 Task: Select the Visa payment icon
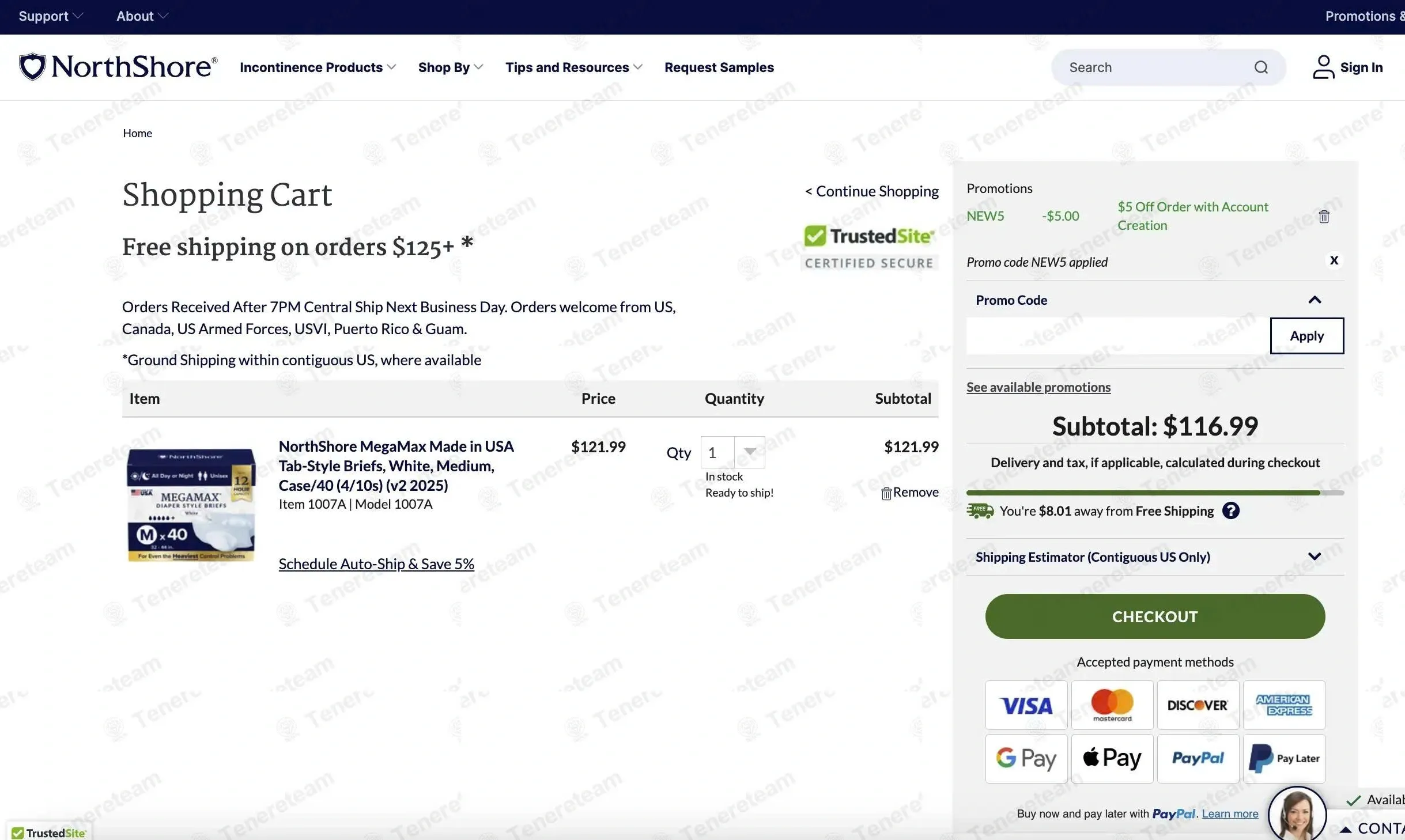click(1026, 705)
